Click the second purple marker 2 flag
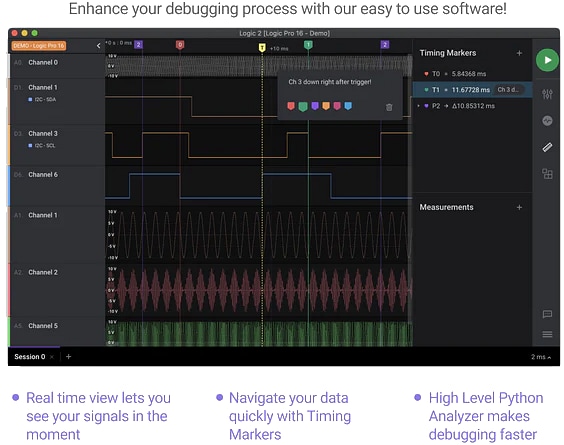This screenshot has width=564, height=445. tap(385, 45)
